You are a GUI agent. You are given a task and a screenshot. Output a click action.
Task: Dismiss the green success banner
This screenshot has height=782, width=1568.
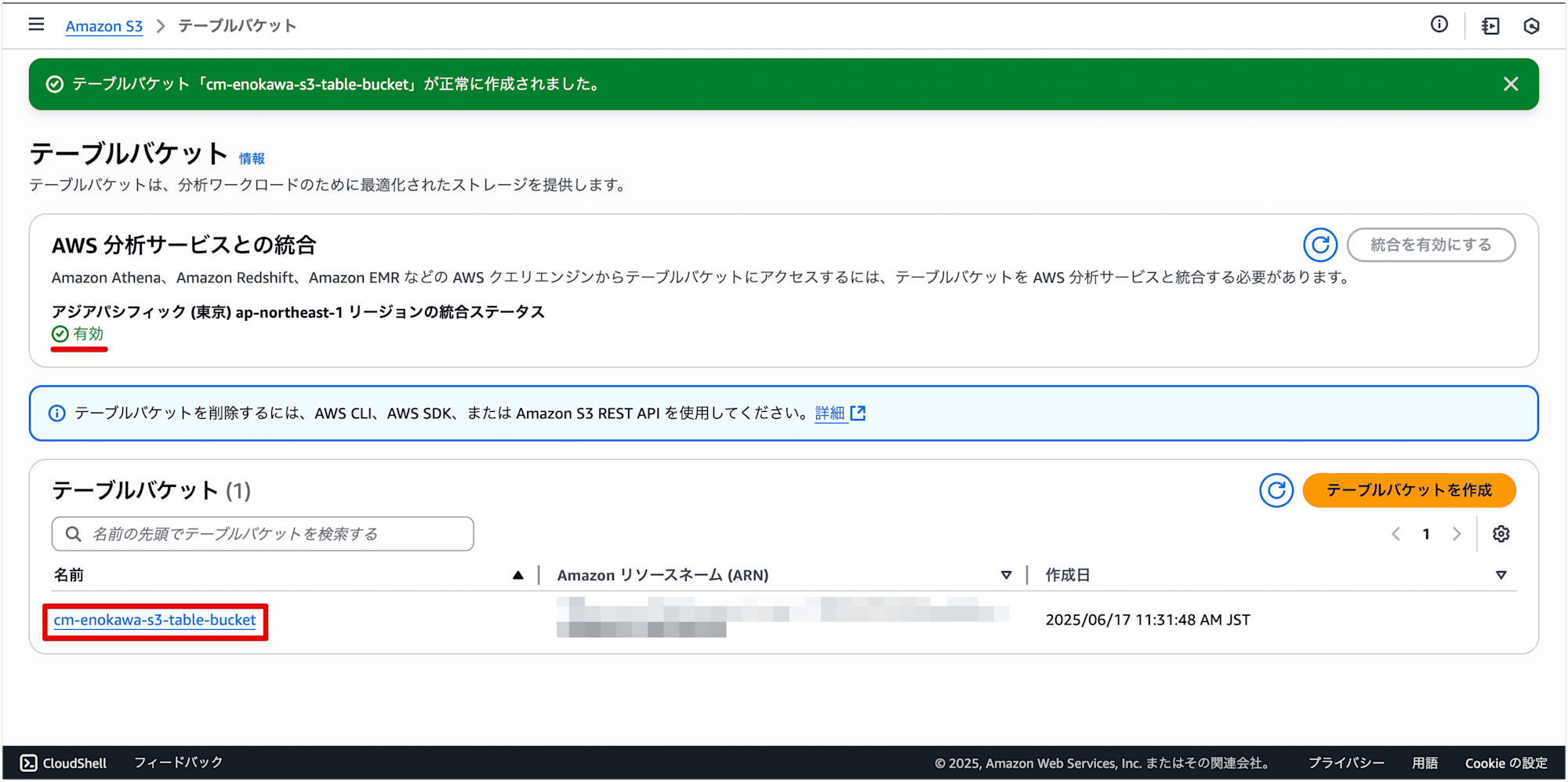pyautogui.click(x=1511, y=84)
